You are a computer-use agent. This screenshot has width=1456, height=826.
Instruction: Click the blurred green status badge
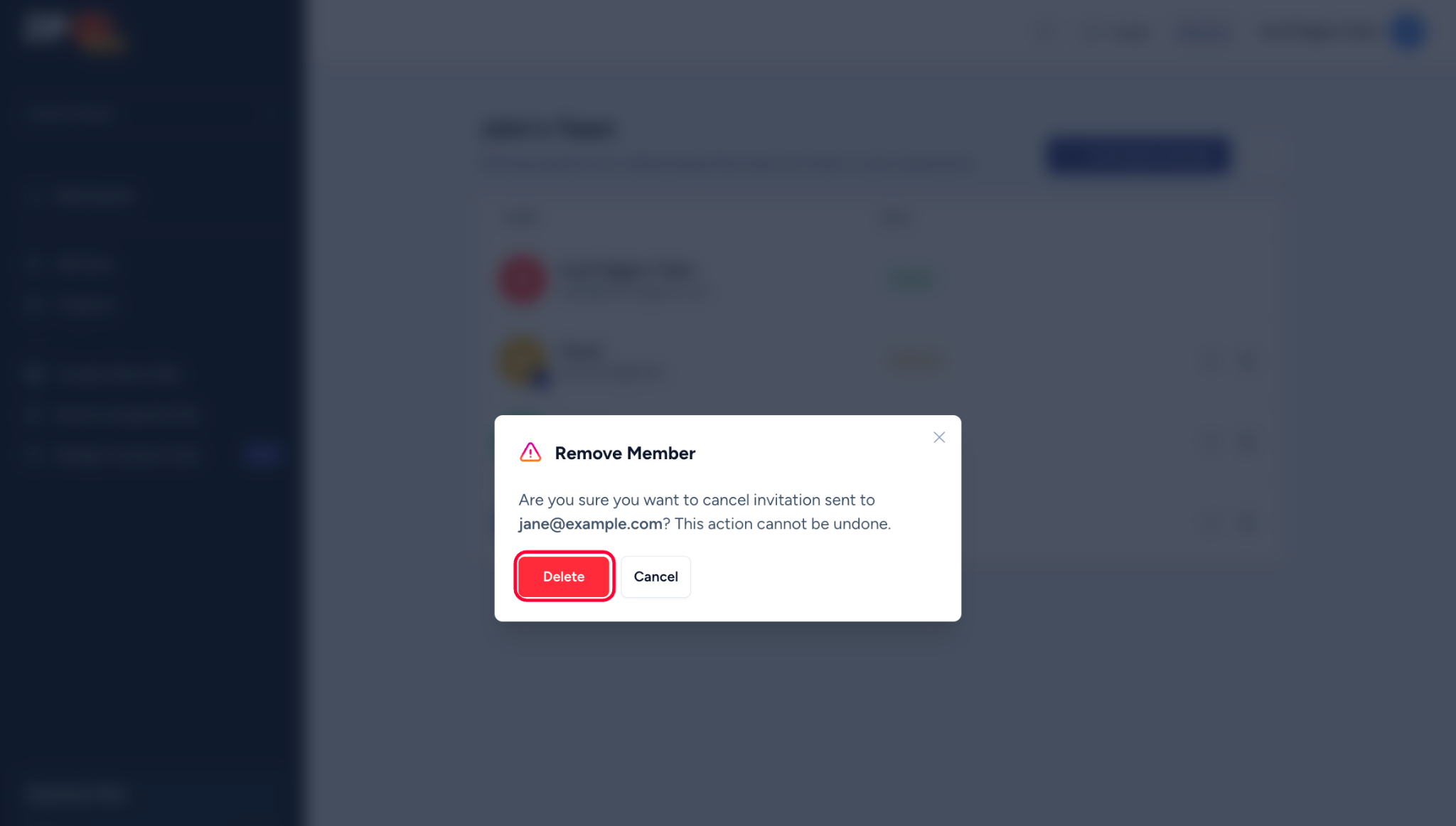click(911, 279)
